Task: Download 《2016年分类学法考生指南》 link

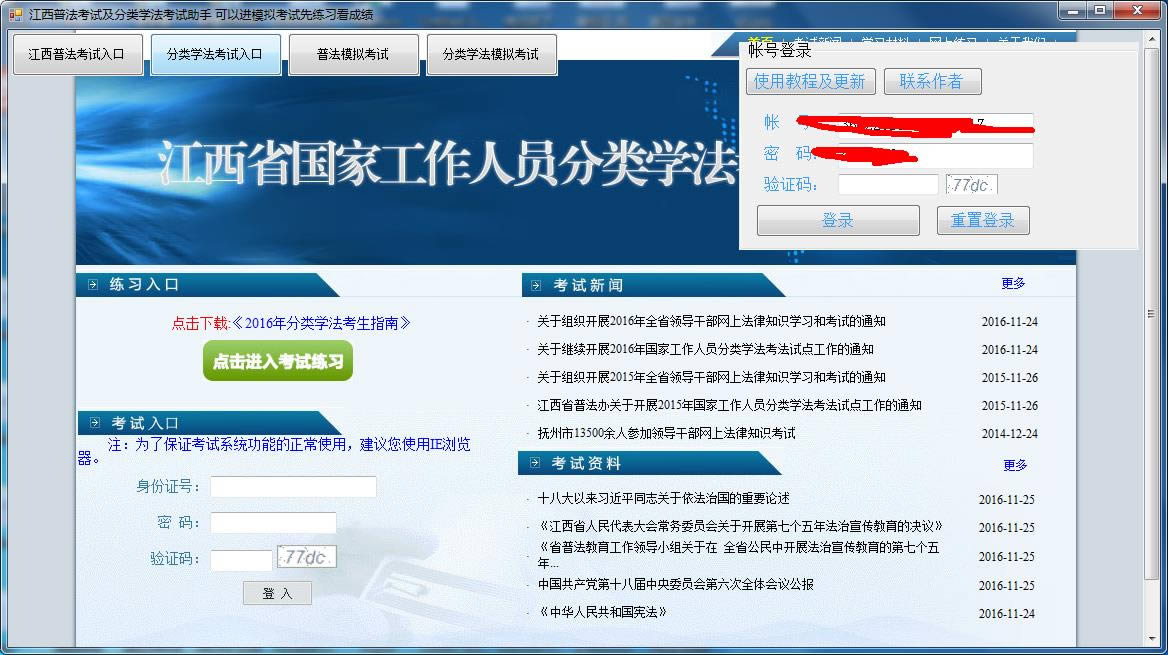Action: 321,323
